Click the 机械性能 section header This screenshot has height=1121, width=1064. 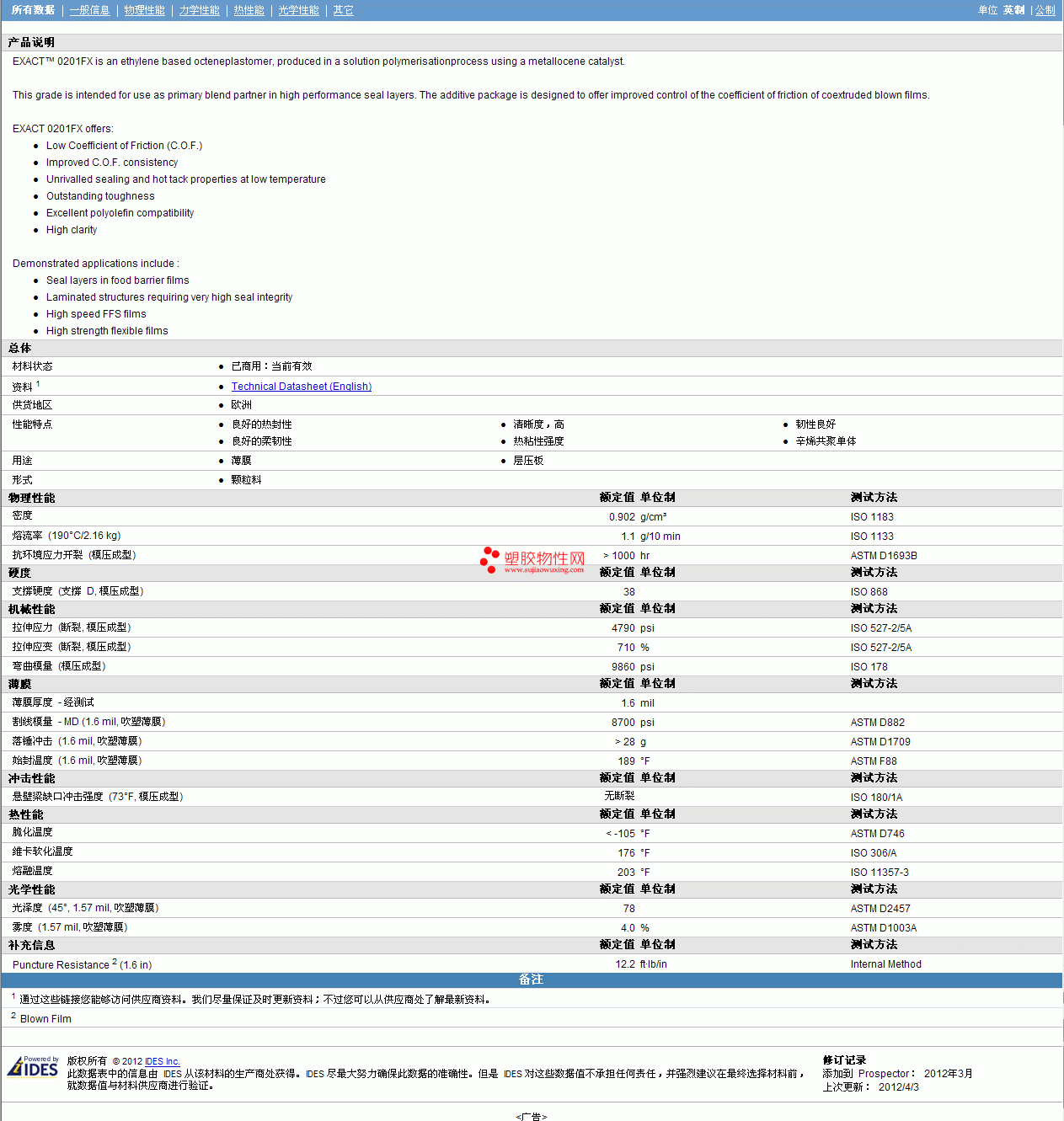[32, 609]
